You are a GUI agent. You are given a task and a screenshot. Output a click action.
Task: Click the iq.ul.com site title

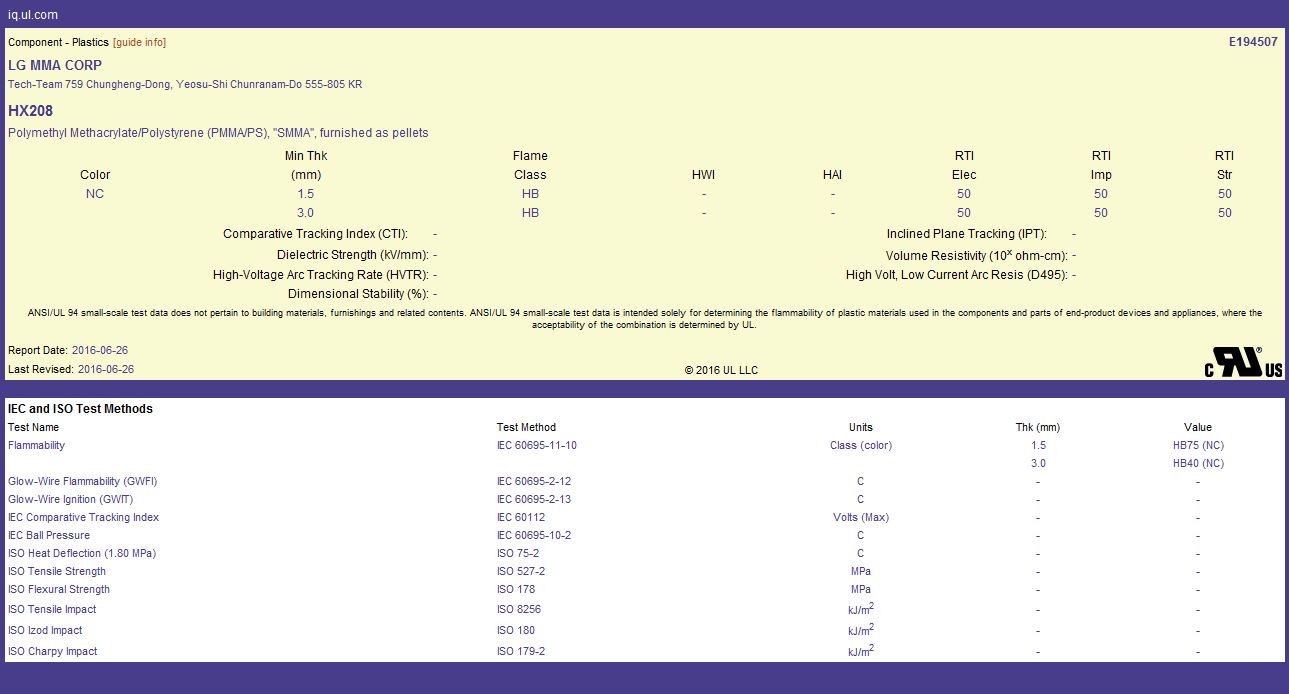click(x=33, y=15)
